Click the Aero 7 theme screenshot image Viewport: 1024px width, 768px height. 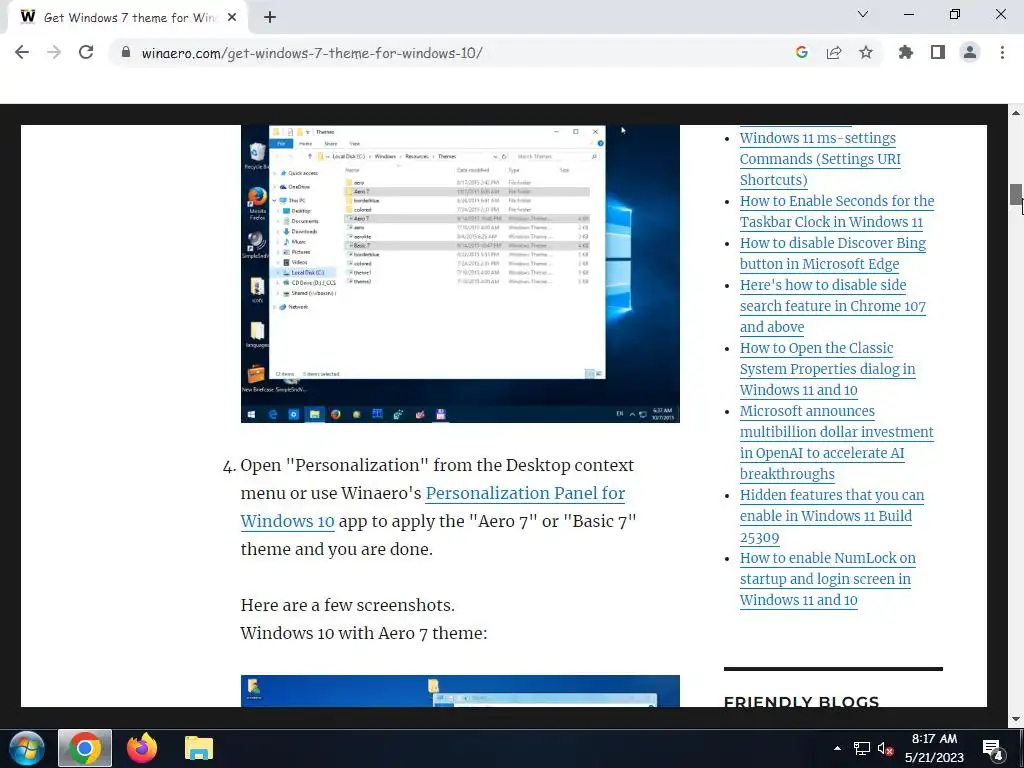(460, 691)
